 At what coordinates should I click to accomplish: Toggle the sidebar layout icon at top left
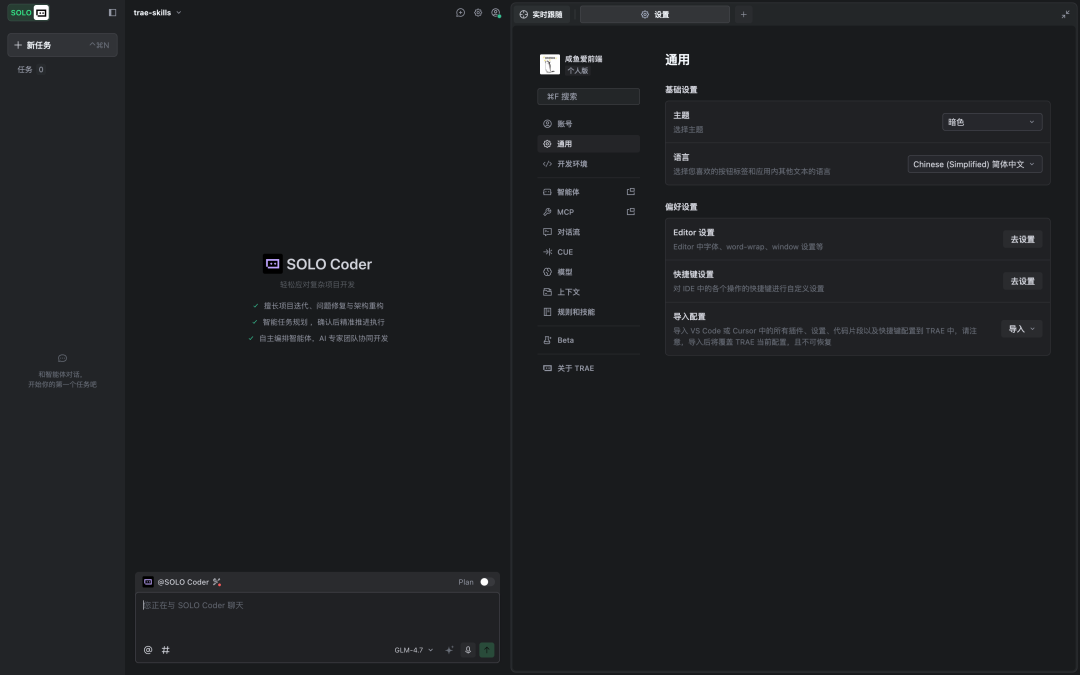tap(111, 12)
